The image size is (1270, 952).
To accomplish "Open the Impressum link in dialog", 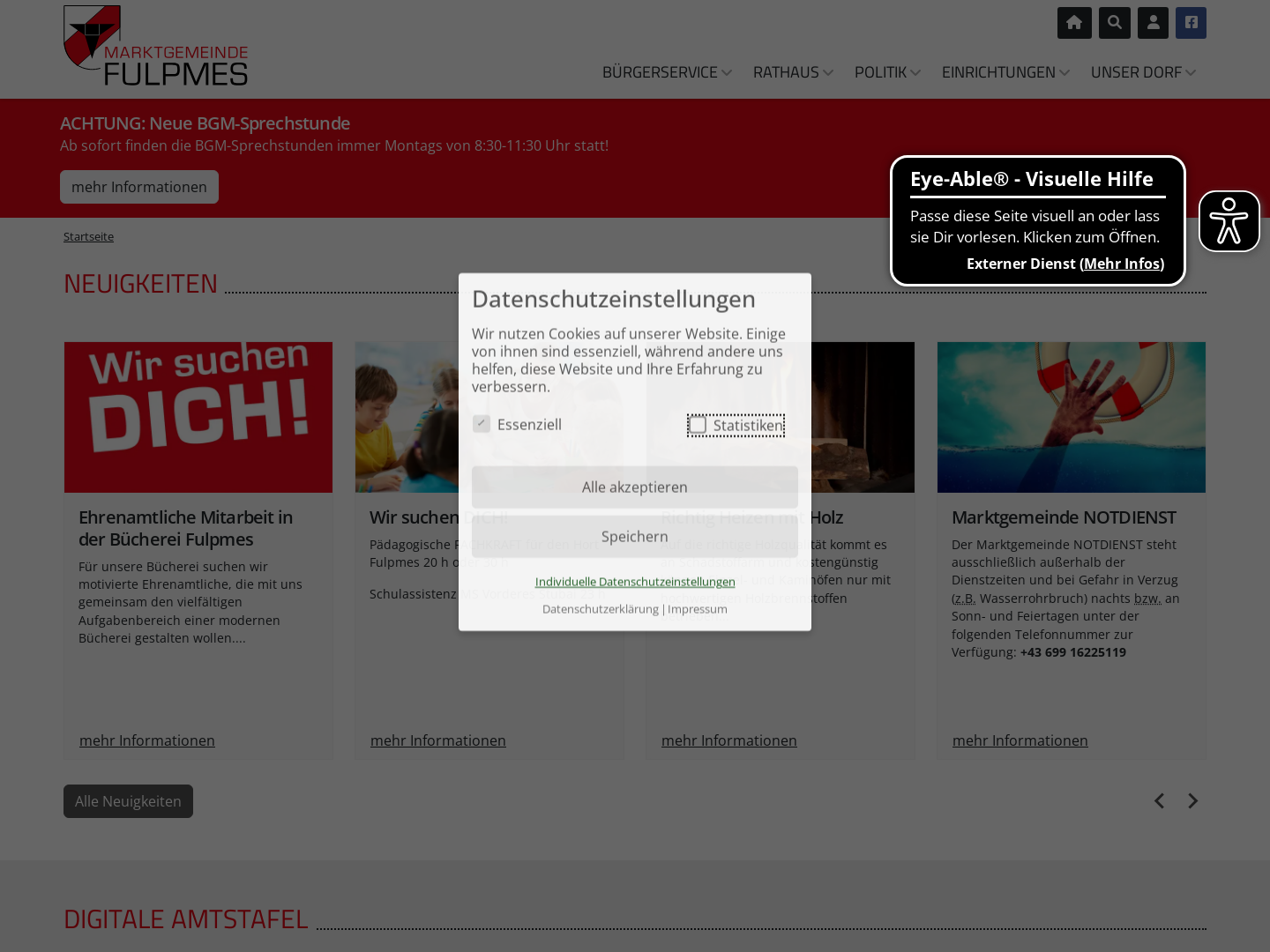I will coord(698,609).
